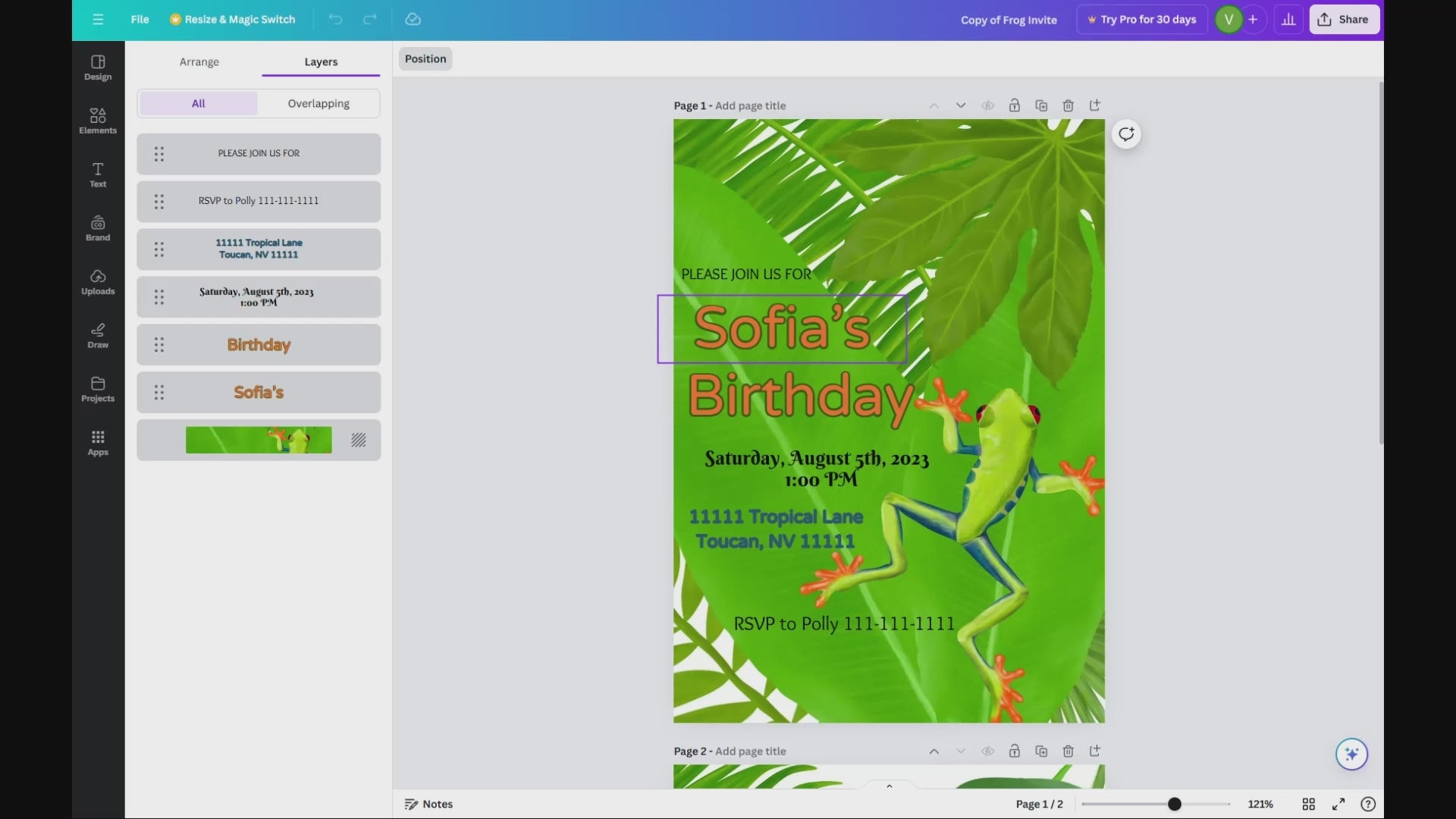The width and height of the screenshot is (1456, 819).
Task: Rename the design title Copy of Frog Invite
Action: pos(1009,20)
